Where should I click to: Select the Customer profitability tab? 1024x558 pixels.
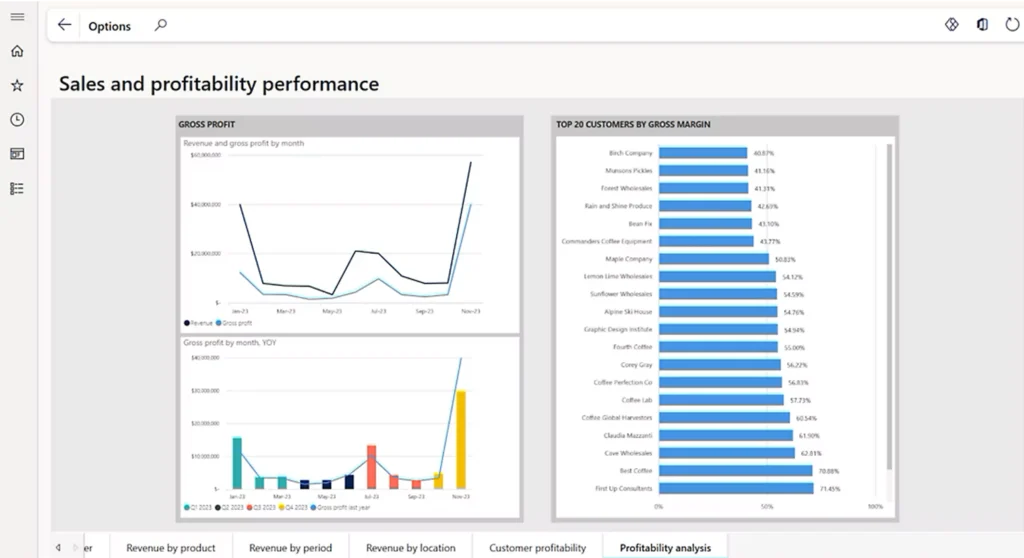coord(537,547)
